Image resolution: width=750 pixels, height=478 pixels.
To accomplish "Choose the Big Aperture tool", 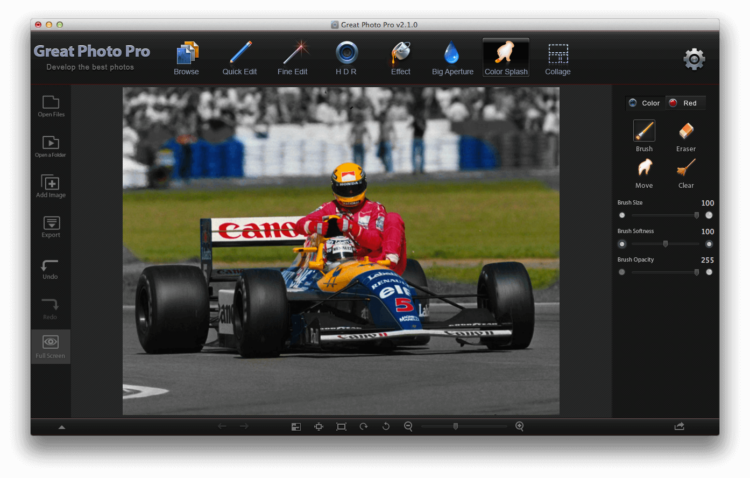I will click(x=452, y=58).
